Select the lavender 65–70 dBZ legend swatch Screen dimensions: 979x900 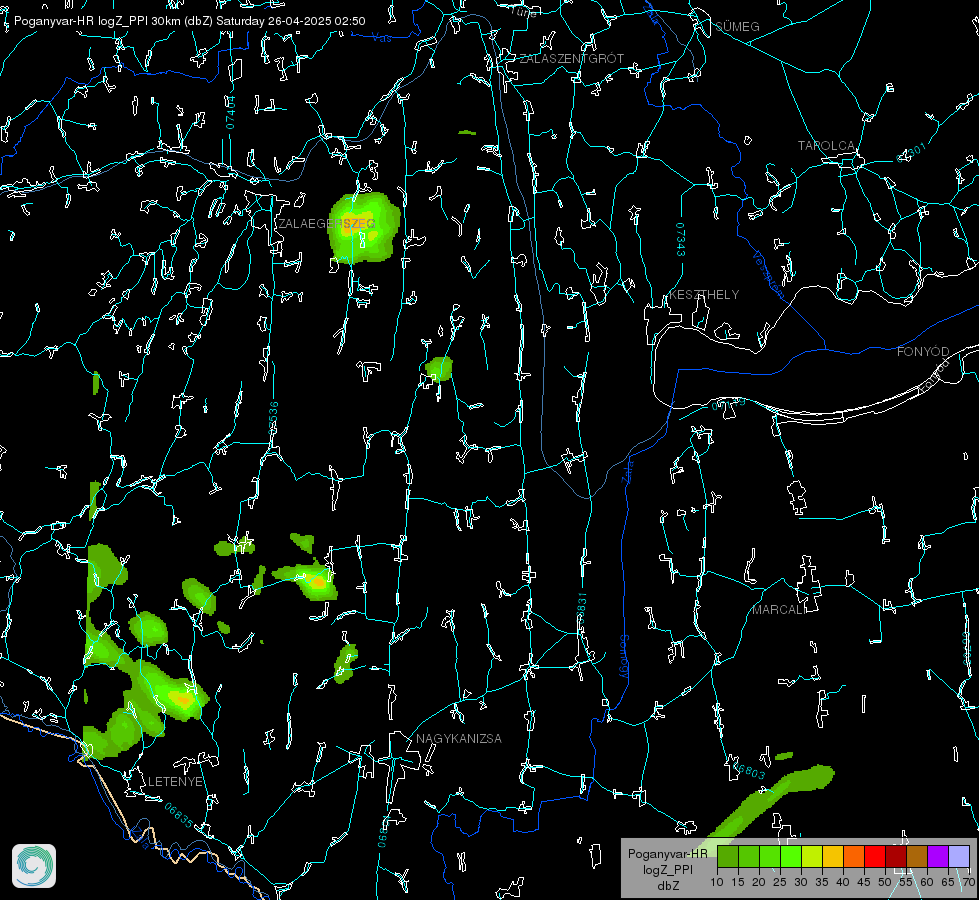958,856
